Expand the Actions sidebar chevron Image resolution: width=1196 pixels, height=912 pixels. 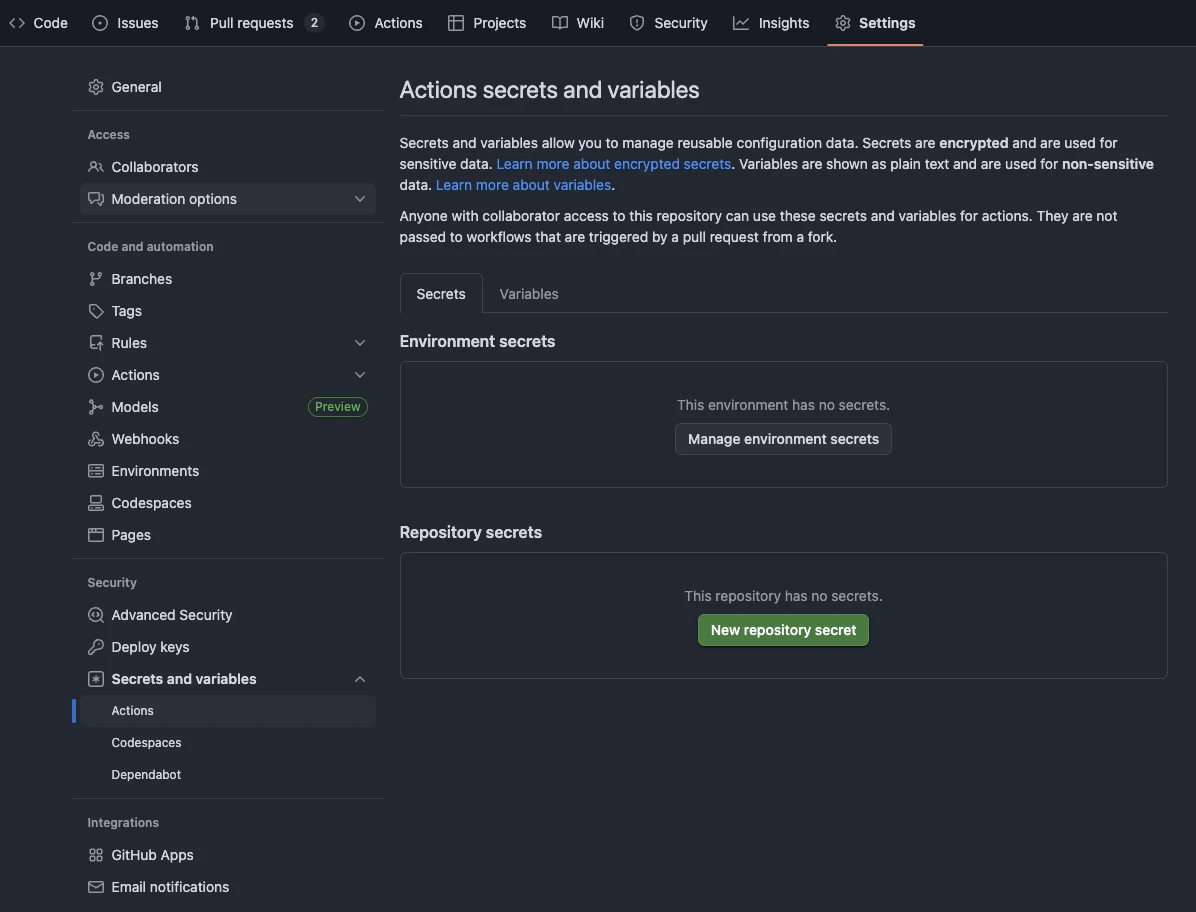(359, 375)
